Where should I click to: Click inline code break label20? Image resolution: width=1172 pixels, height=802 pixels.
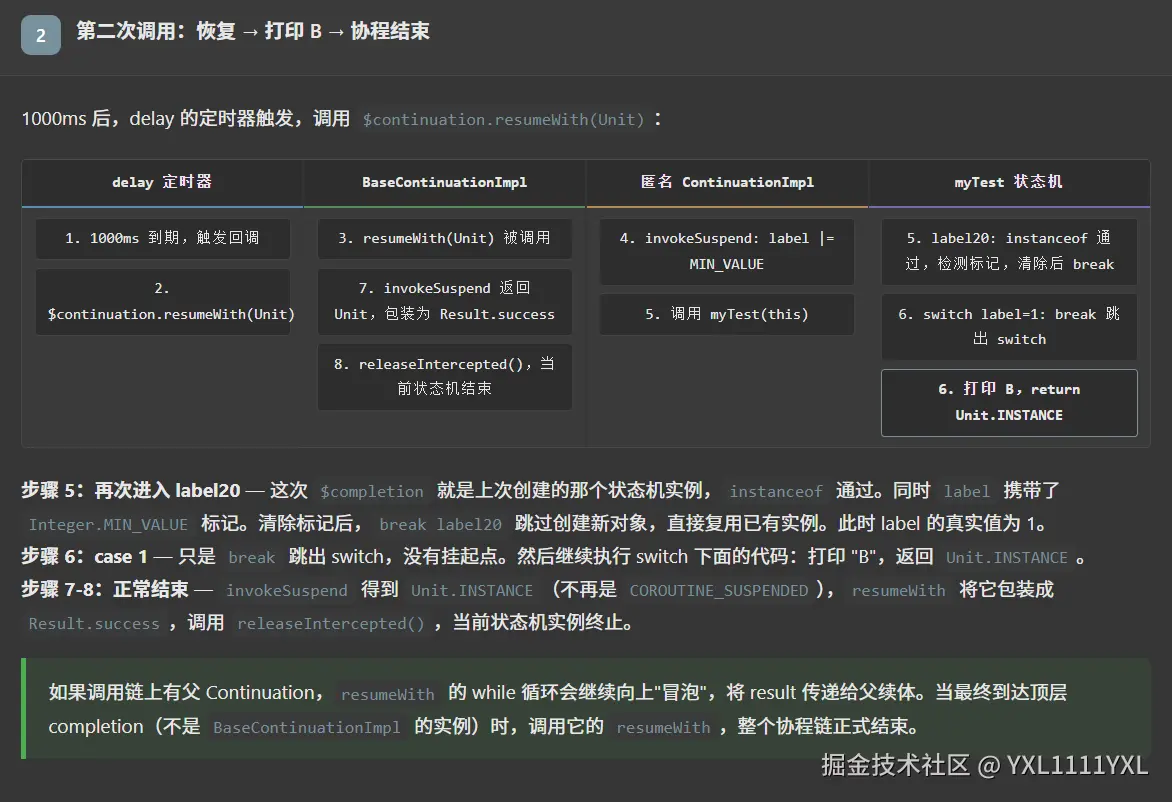click(x=440, y=524)
